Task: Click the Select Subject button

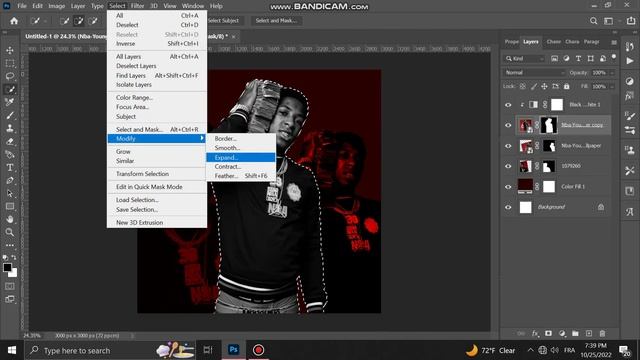Action: pyautogui.click(x=224, y=20)
